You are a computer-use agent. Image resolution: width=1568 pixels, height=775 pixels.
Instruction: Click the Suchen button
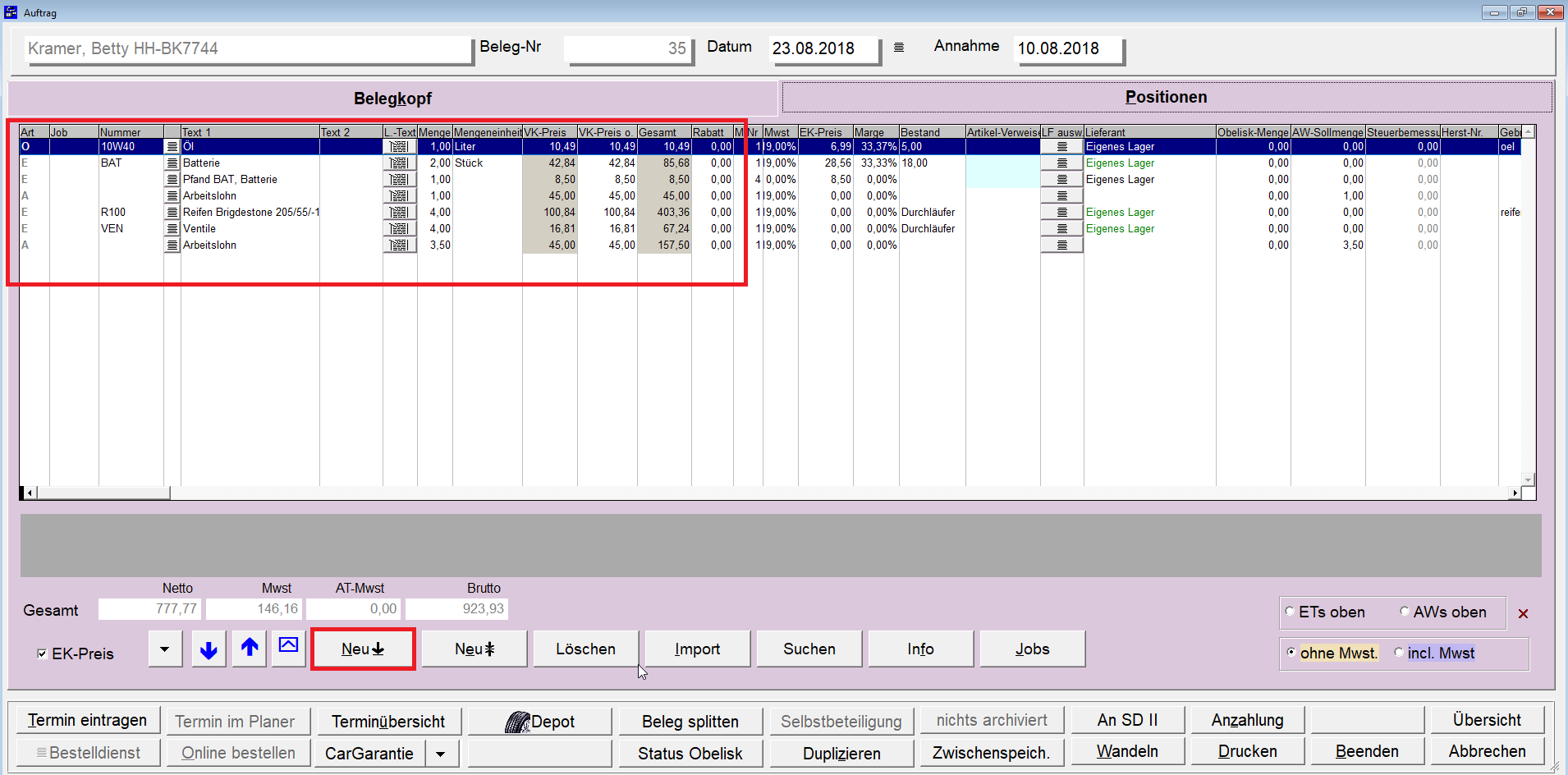[809, 649]
